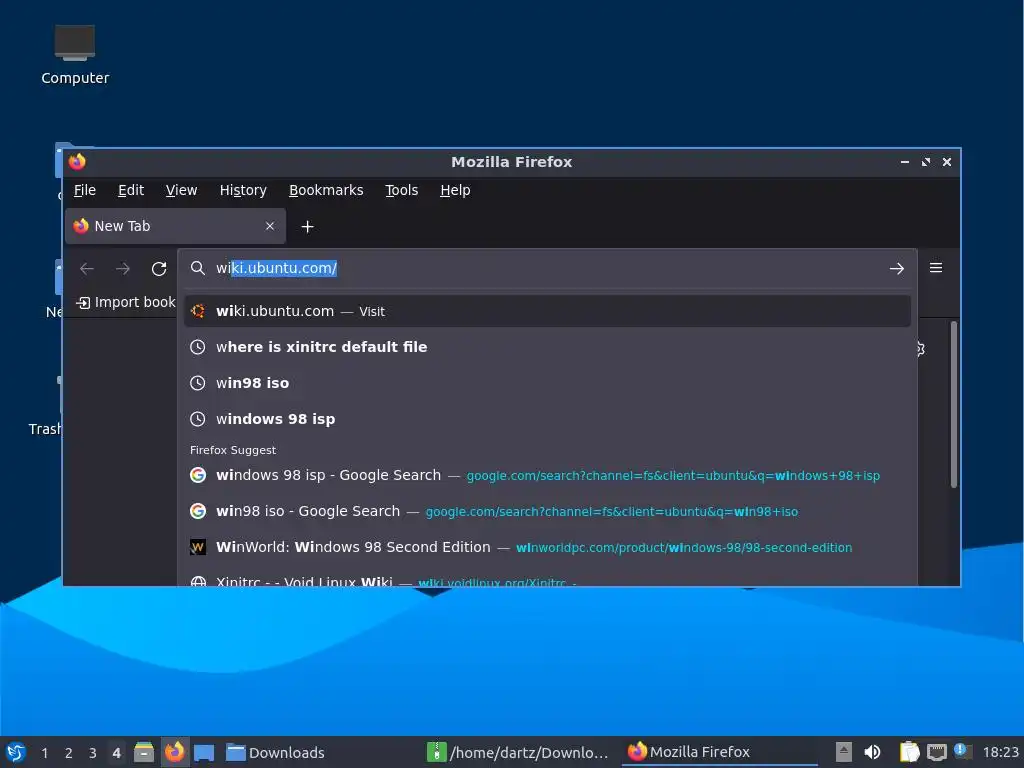Minimize the Mozilla Firefox window
The height and width of the screenshot is (768, 1024).
coord(904,162)
